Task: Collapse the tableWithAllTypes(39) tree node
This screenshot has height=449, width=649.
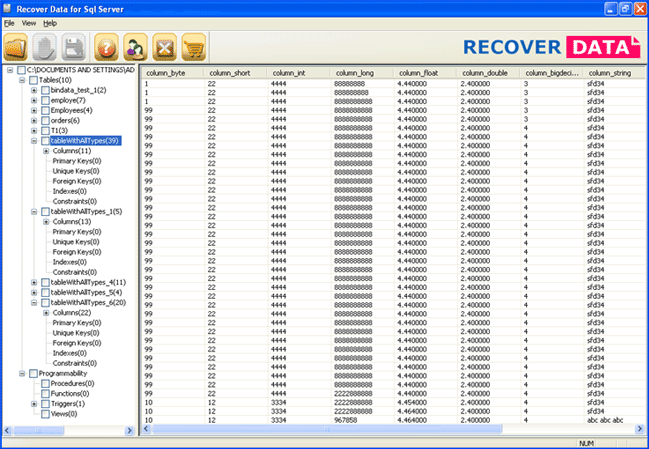Action: [34, 141]
